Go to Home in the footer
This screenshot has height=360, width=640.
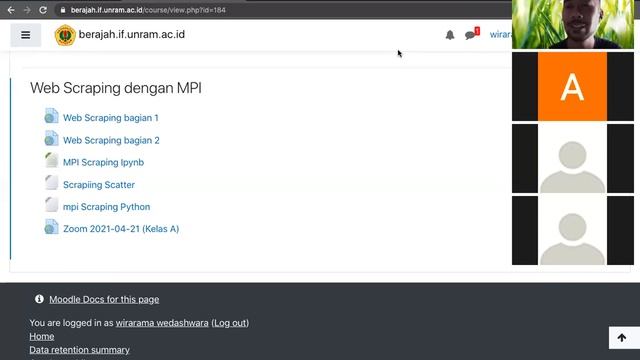point(42,337)
